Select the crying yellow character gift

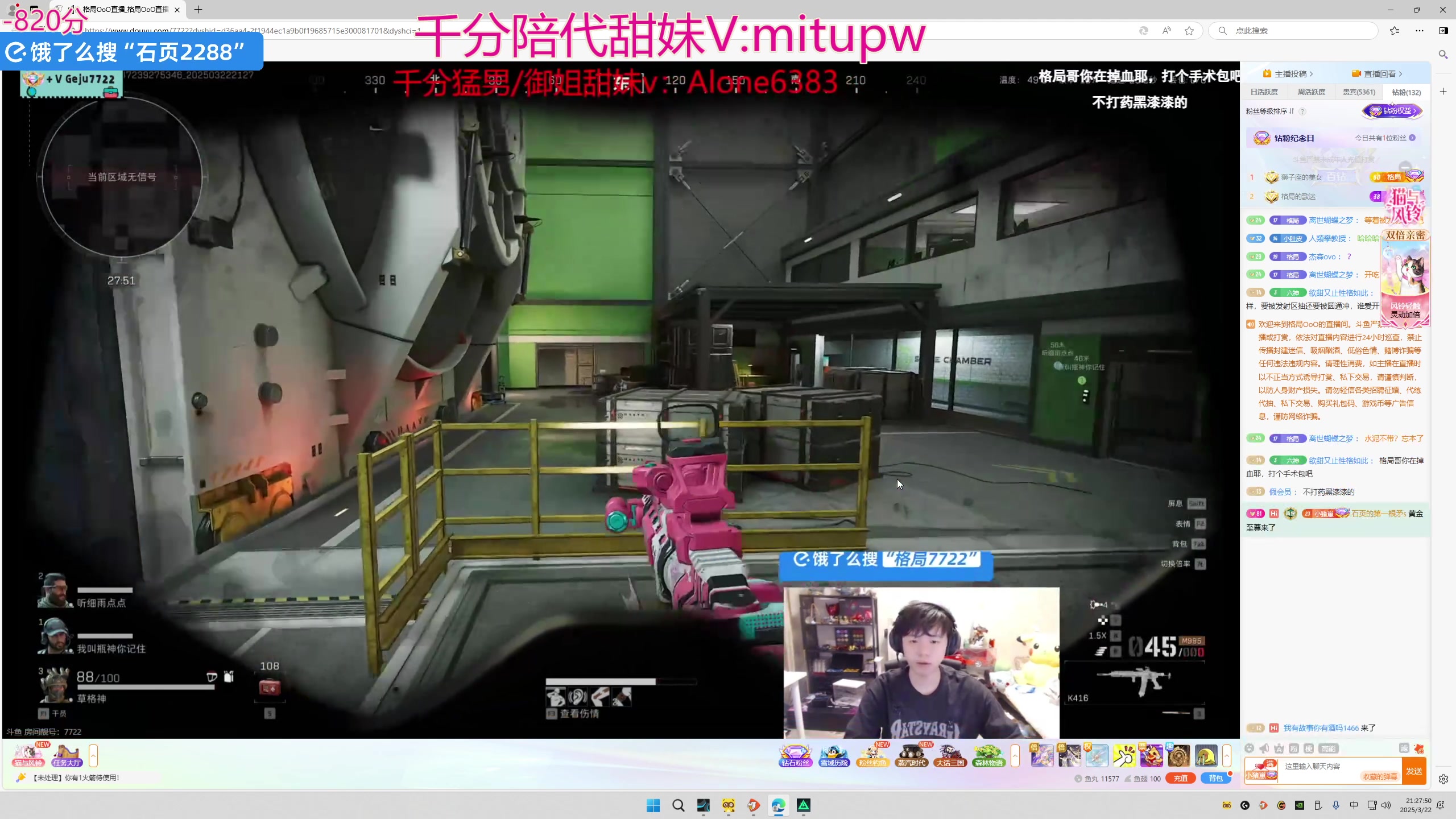(1206, 756)
